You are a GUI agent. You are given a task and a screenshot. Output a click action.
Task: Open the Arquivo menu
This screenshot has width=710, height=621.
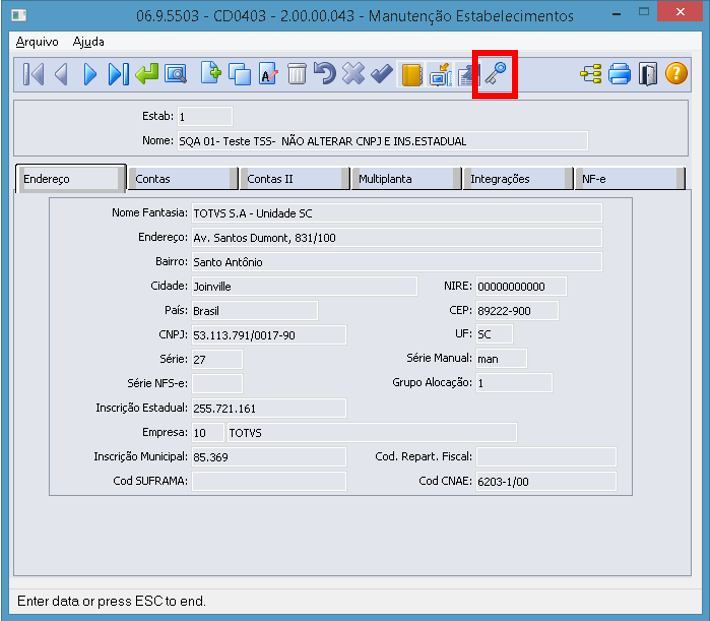click(37, 42)
